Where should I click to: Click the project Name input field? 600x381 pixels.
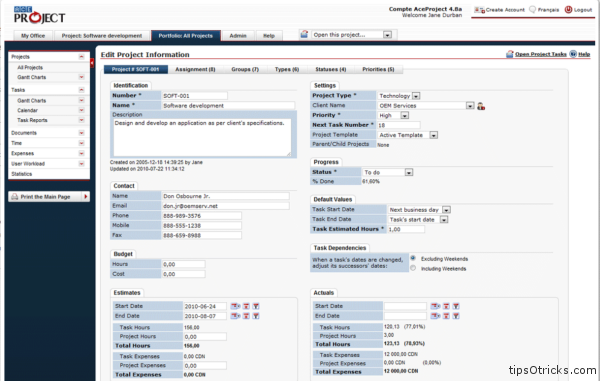tap(228, 106)
